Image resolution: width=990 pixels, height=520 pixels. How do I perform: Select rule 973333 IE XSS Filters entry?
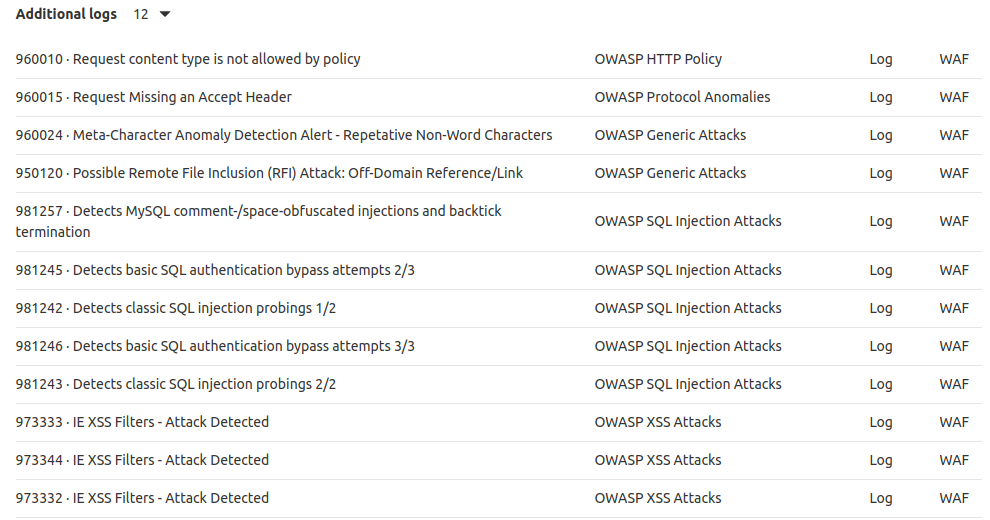click(x=142, y=422)
